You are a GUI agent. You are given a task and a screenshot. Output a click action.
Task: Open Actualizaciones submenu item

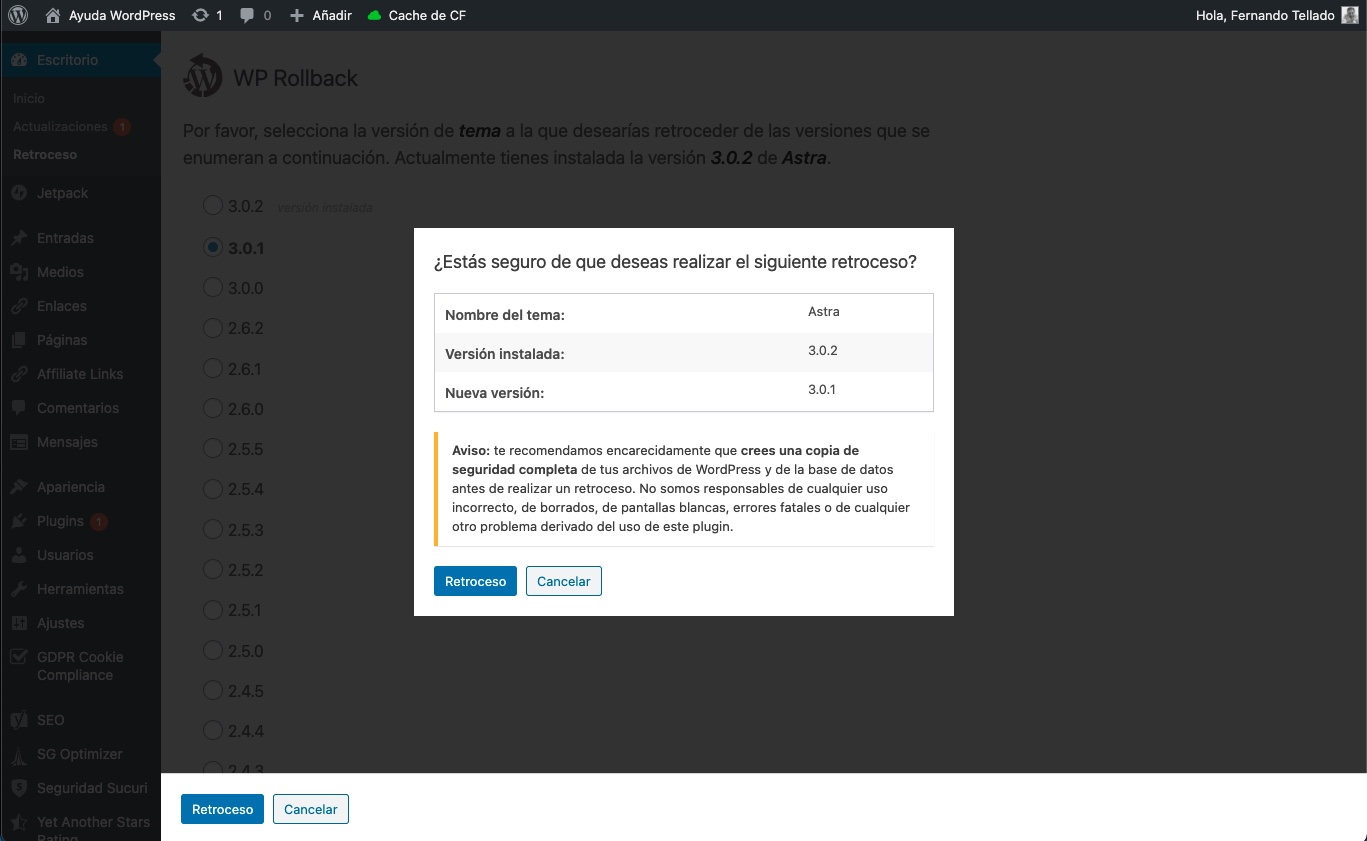[60, 127]
